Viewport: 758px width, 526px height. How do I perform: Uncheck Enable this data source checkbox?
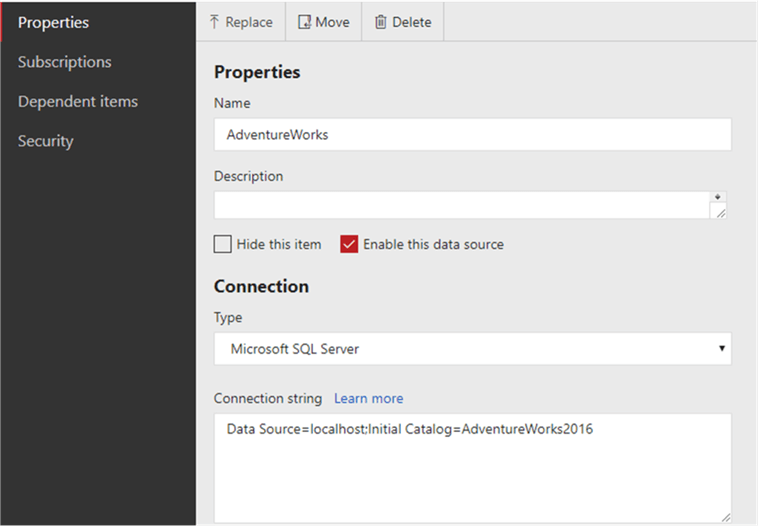[349, 244]
